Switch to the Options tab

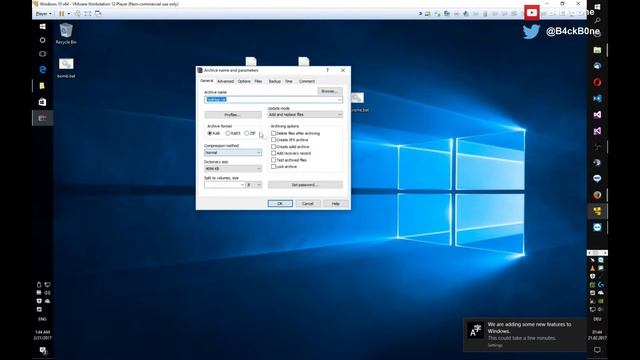click(x=244, y=81)
